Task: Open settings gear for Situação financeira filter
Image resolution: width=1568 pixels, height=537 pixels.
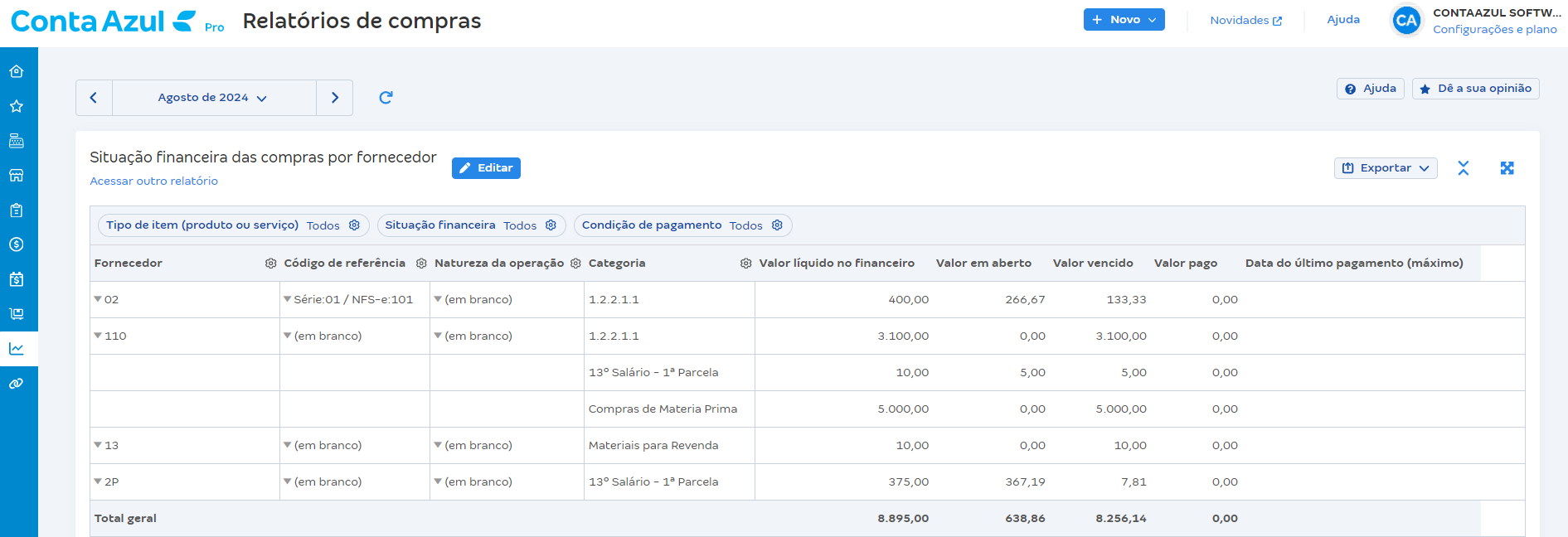Action: pos(551,225)
